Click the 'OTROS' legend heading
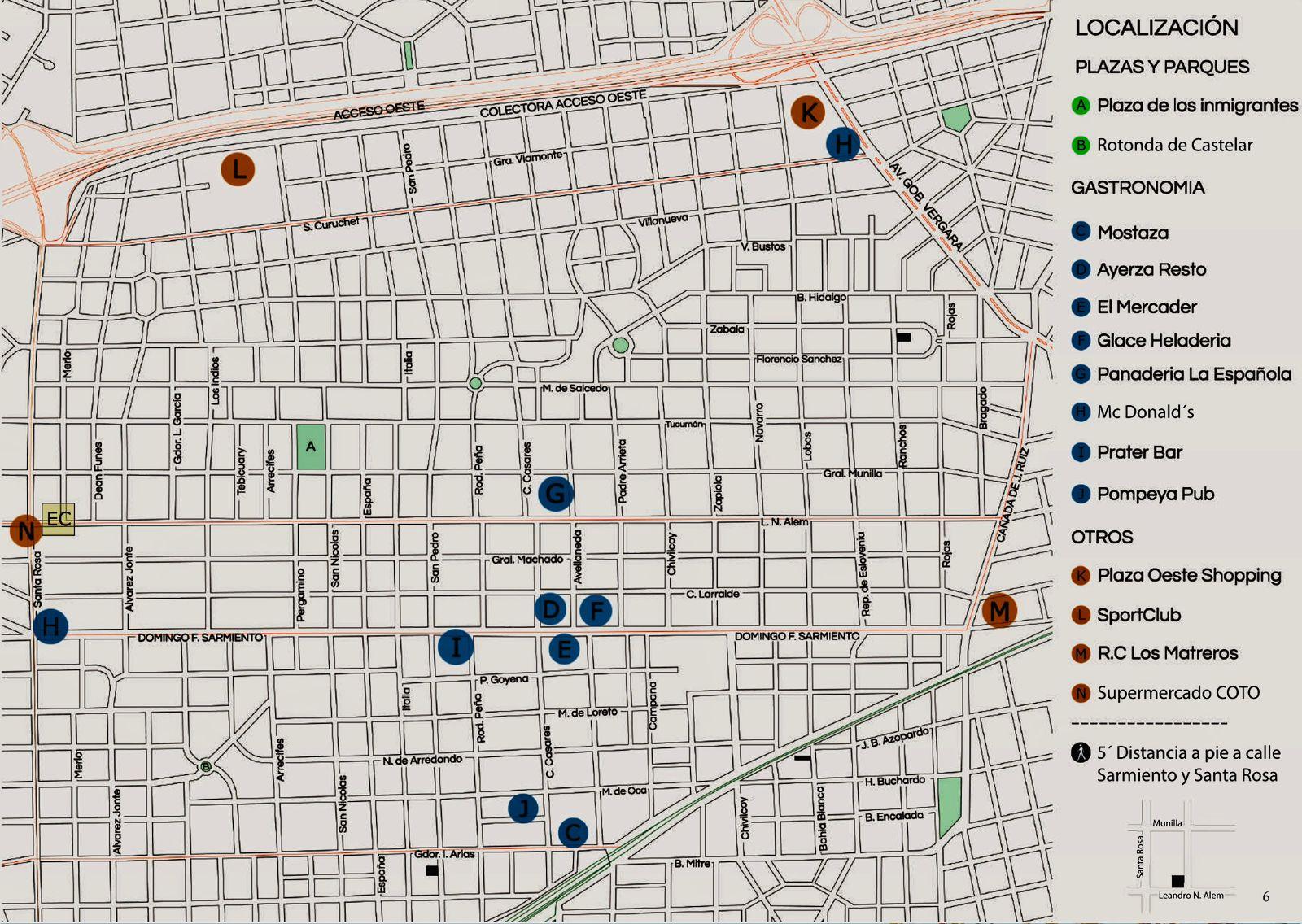This screenshot has height=924, width=1302. click(x=1102, y=537)
